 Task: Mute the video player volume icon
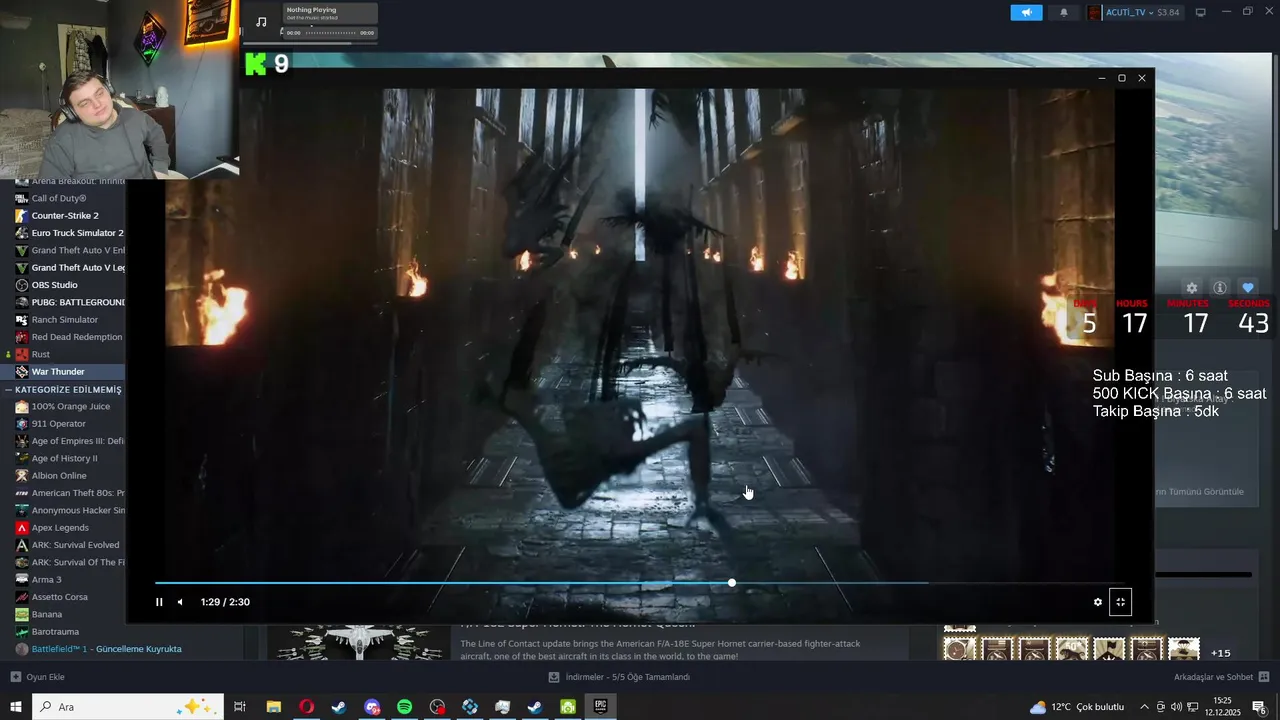180,602
